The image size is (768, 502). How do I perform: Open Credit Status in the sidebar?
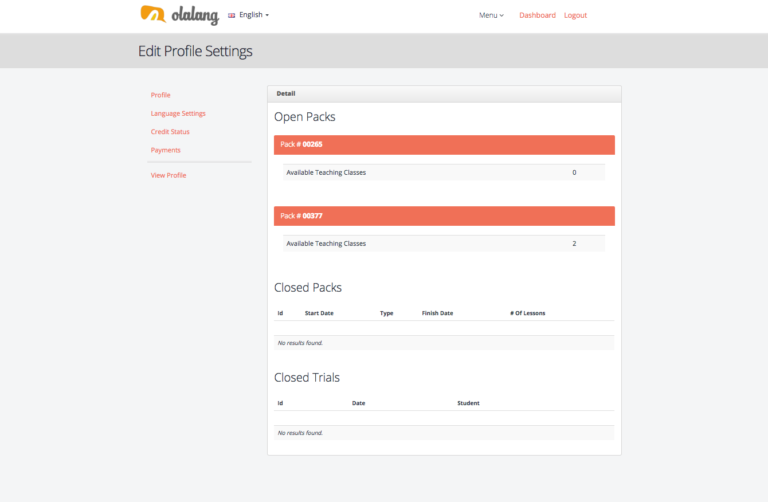click(170, 131)
